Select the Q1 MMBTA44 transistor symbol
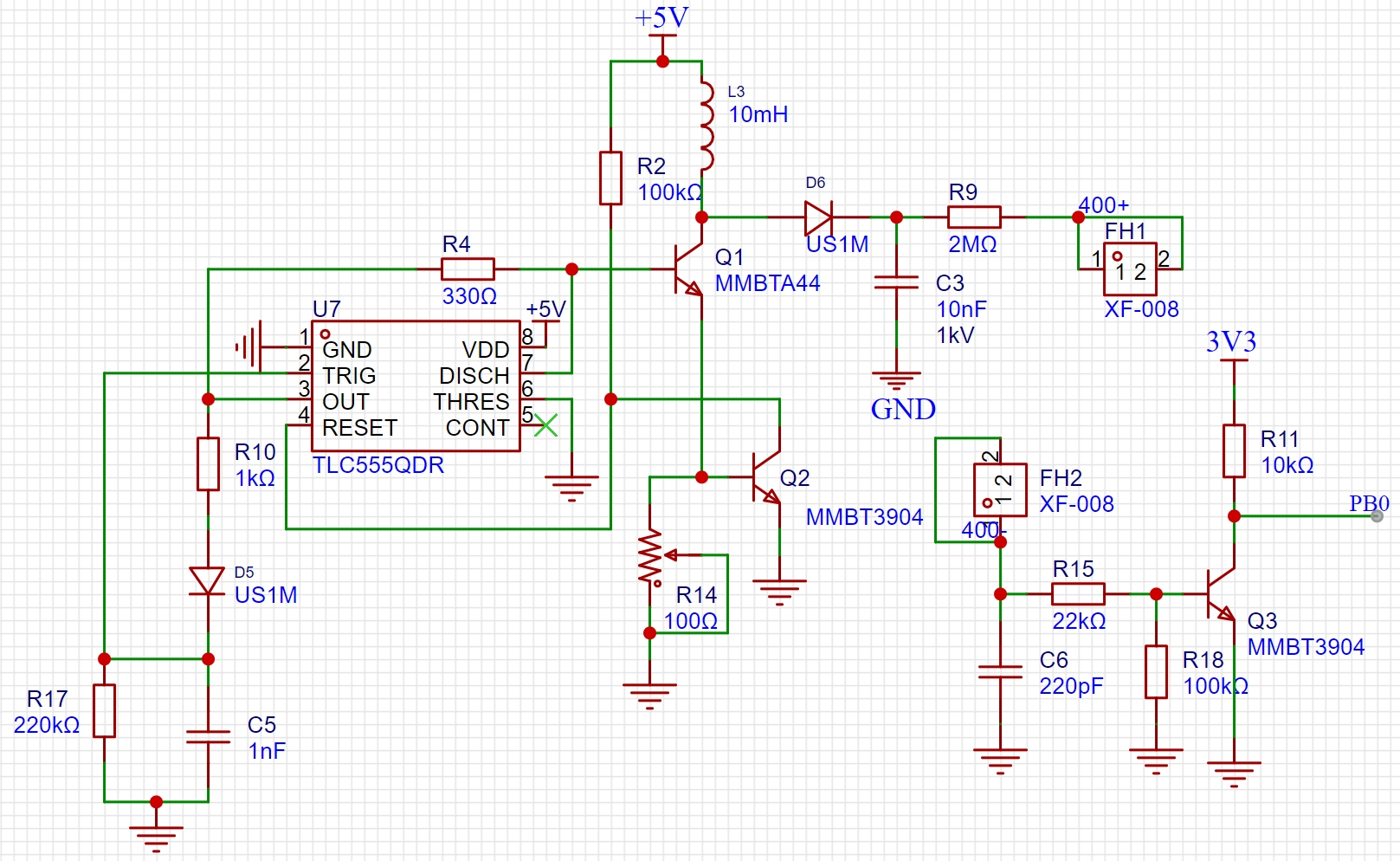Image resolution: width=1400 pixels, height=861 pixels. 688,269
